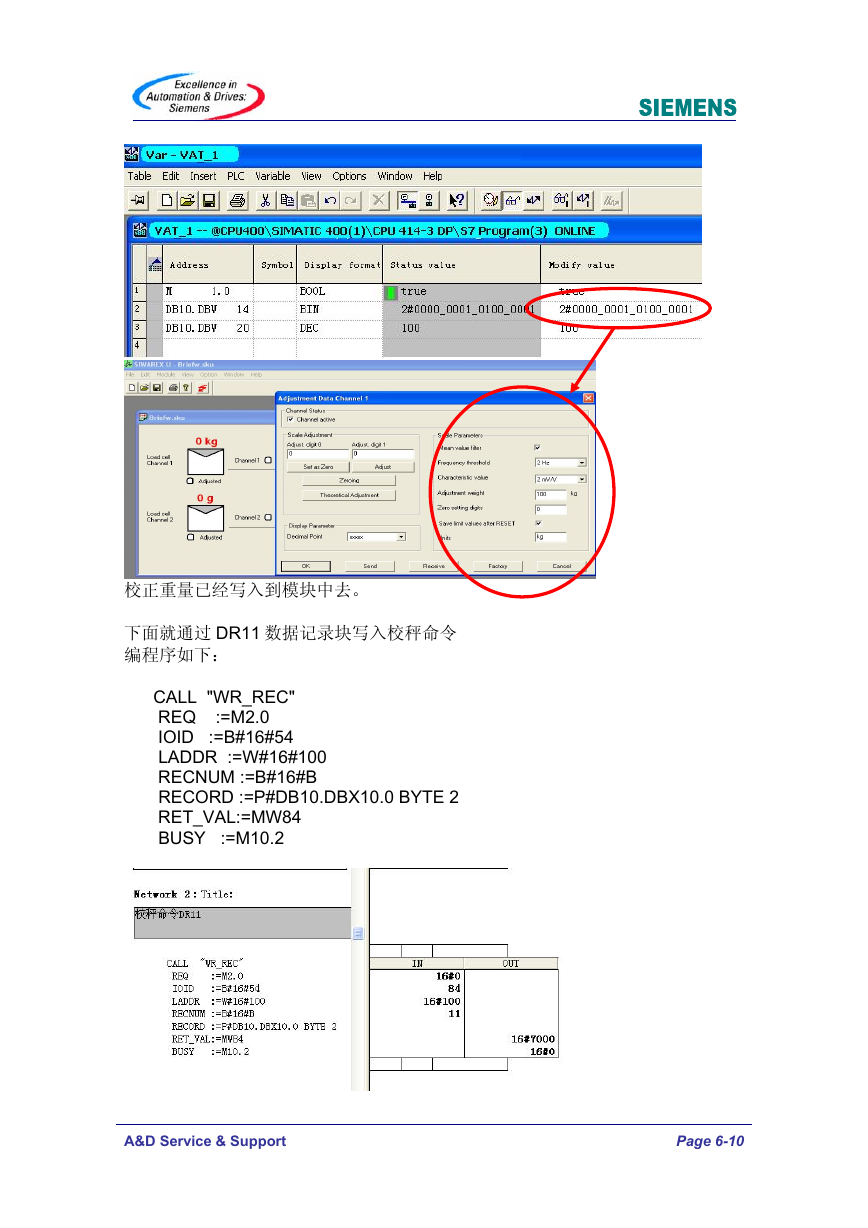Click the Delete X icon in Var toolbar
Viewport: 868px width, 1228px height.
(379, 200)
